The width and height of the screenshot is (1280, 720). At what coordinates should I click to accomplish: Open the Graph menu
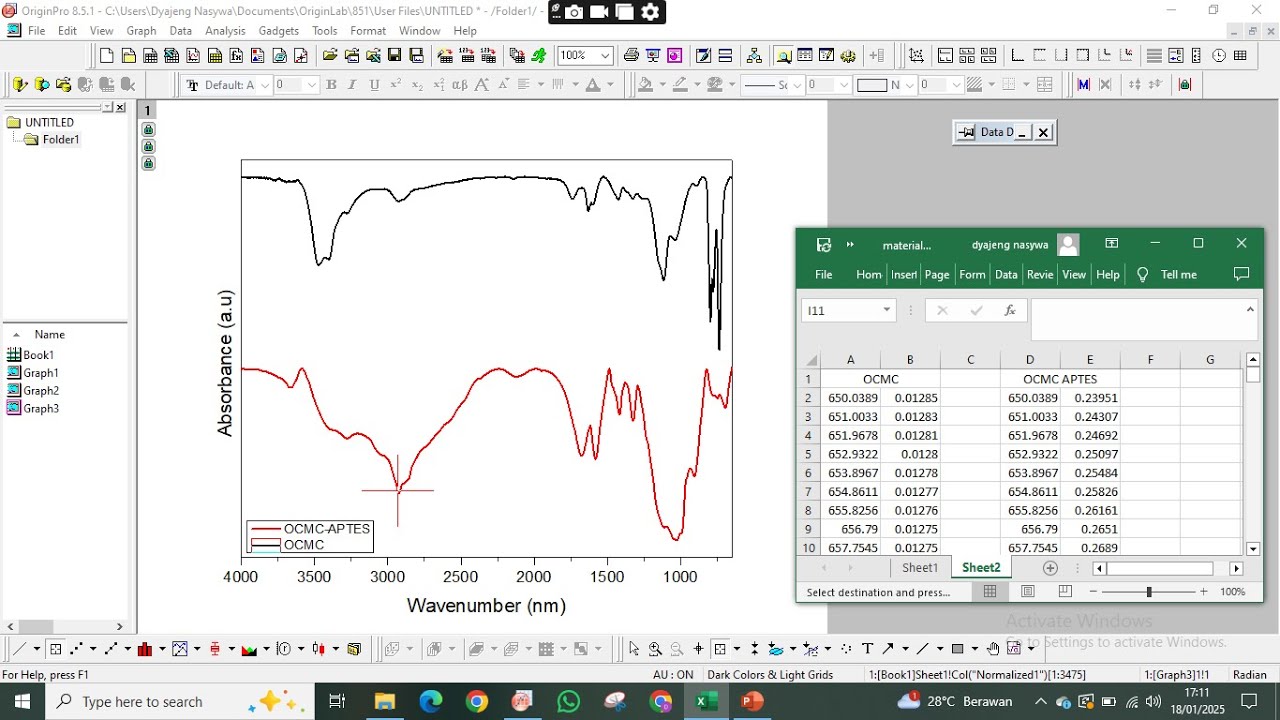tap(141, 31)
